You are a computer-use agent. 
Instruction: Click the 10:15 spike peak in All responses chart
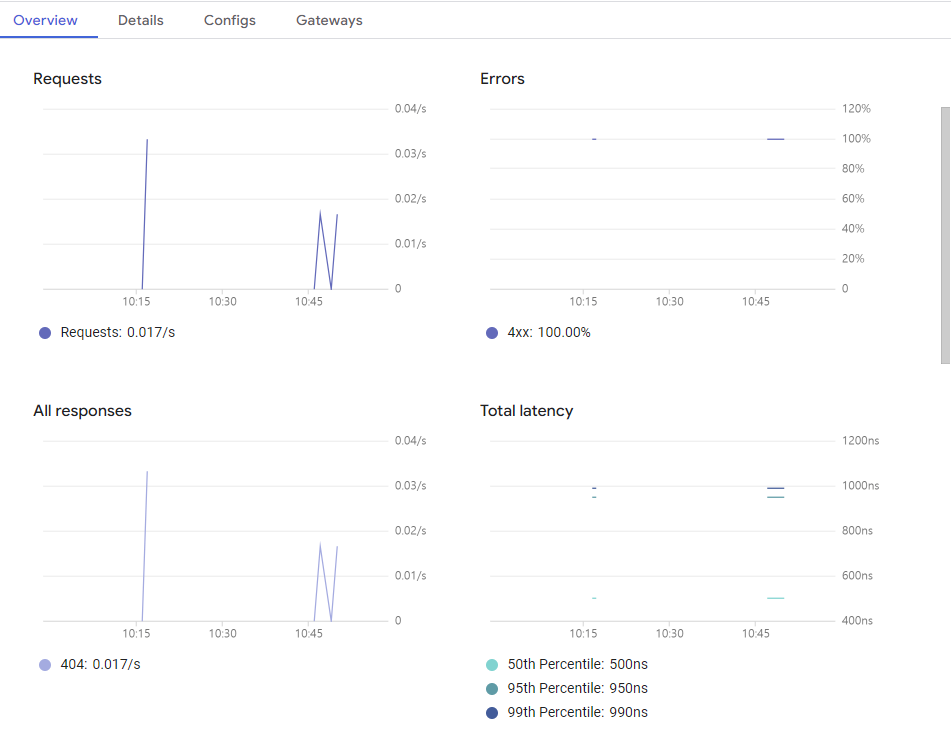coord(147,472)
